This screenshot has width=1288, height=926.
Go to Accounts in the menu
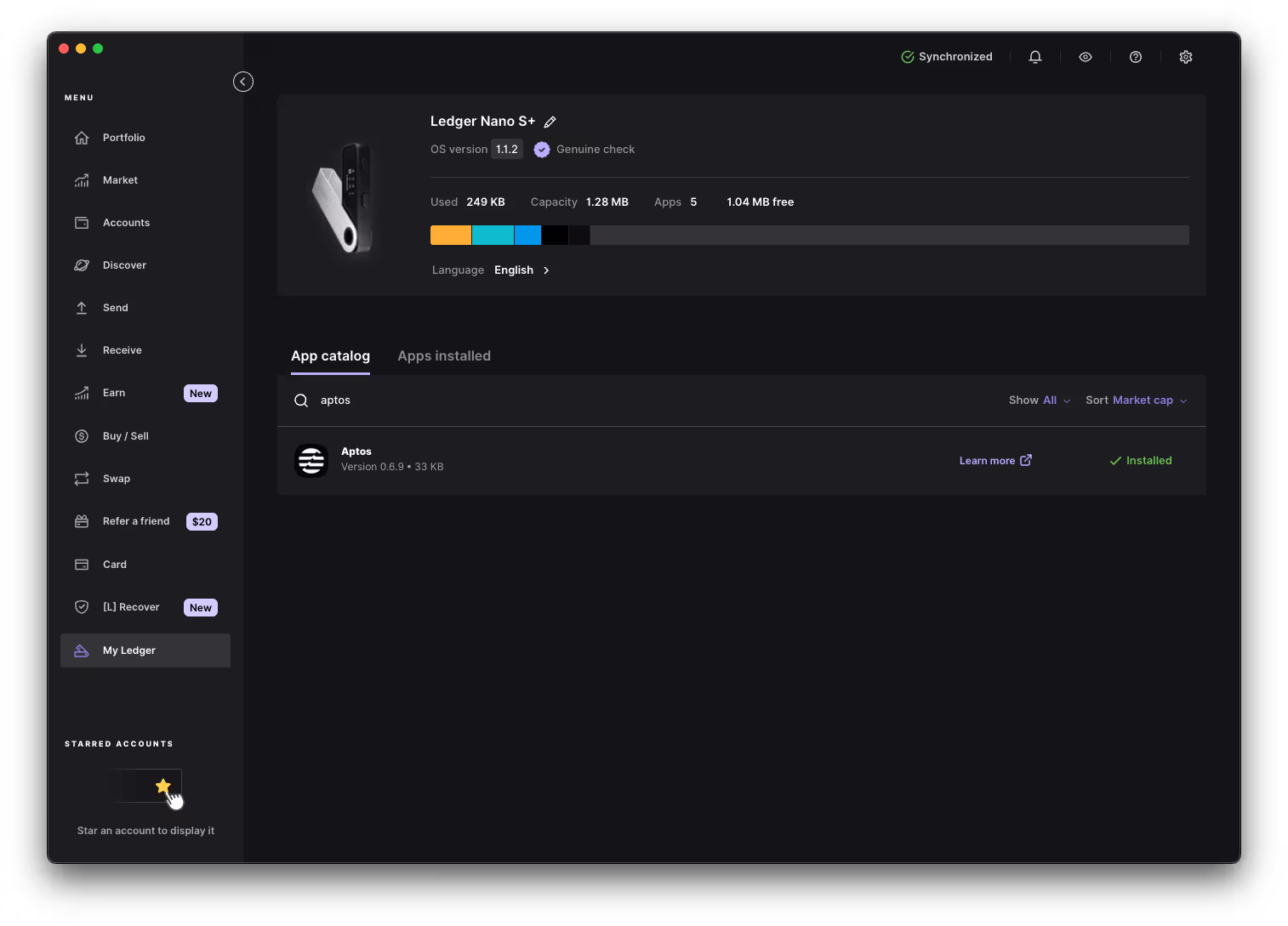(x=145, y=223)
